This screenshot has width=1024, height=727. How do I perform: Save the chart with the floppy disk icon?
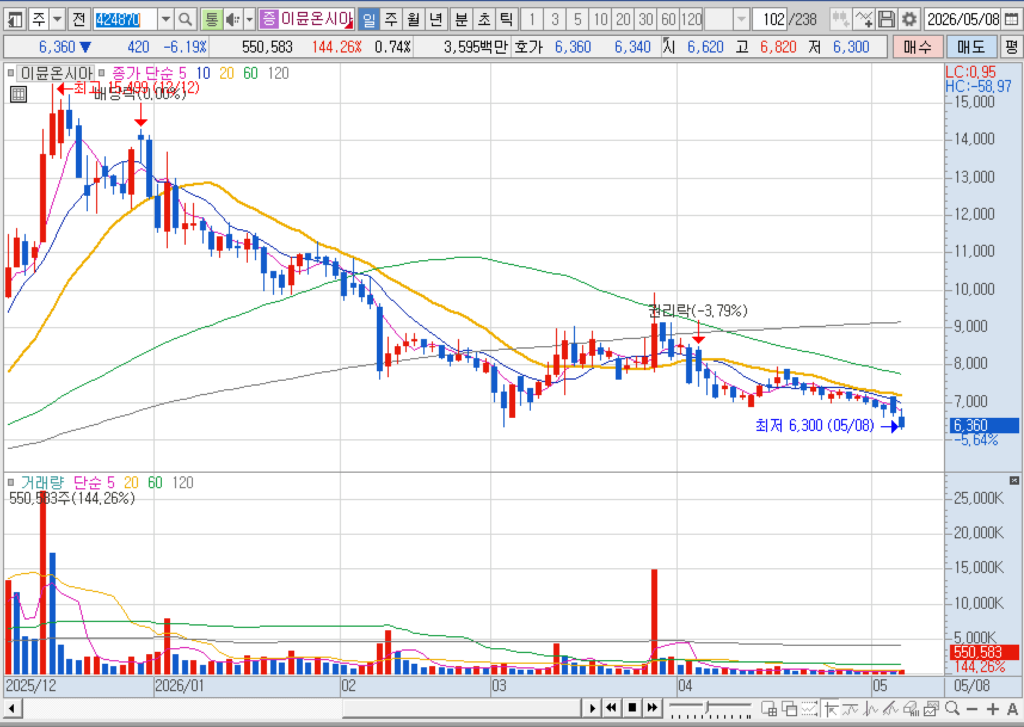(x=886, y=20)
